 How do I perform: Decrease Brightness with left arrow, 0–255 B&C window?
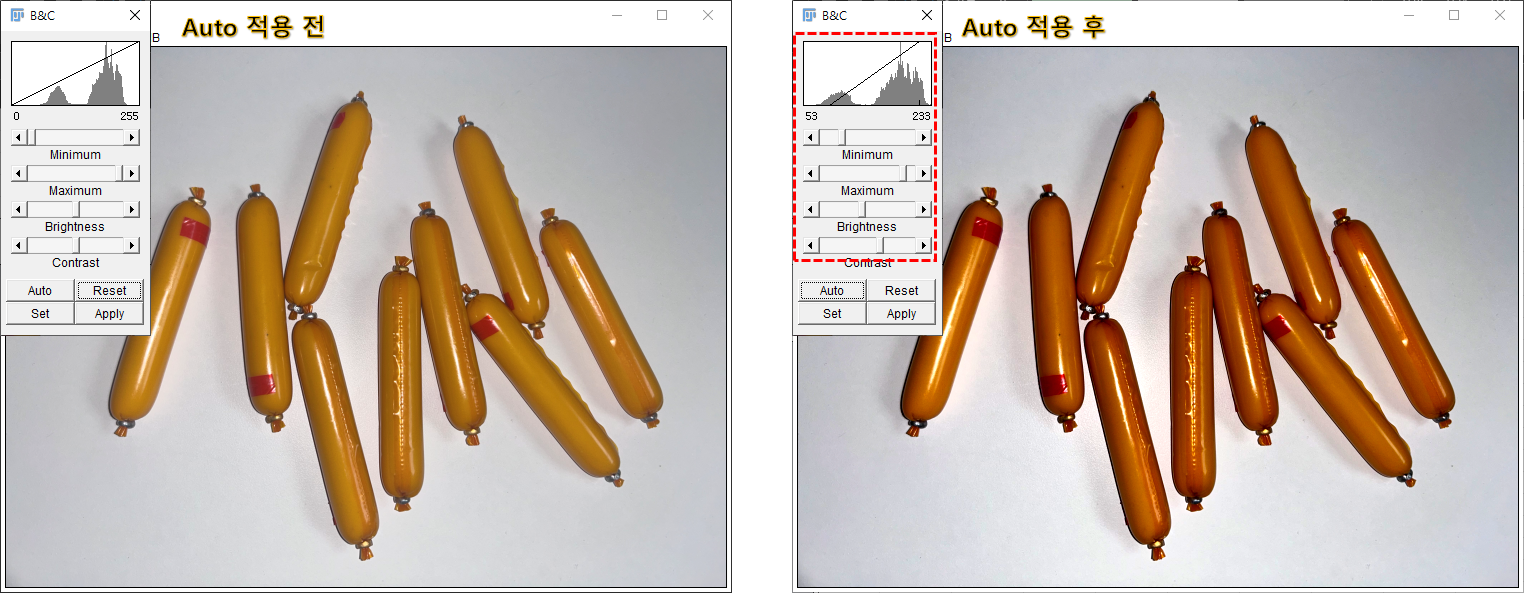pyautogui.click(x=19, y=209)
